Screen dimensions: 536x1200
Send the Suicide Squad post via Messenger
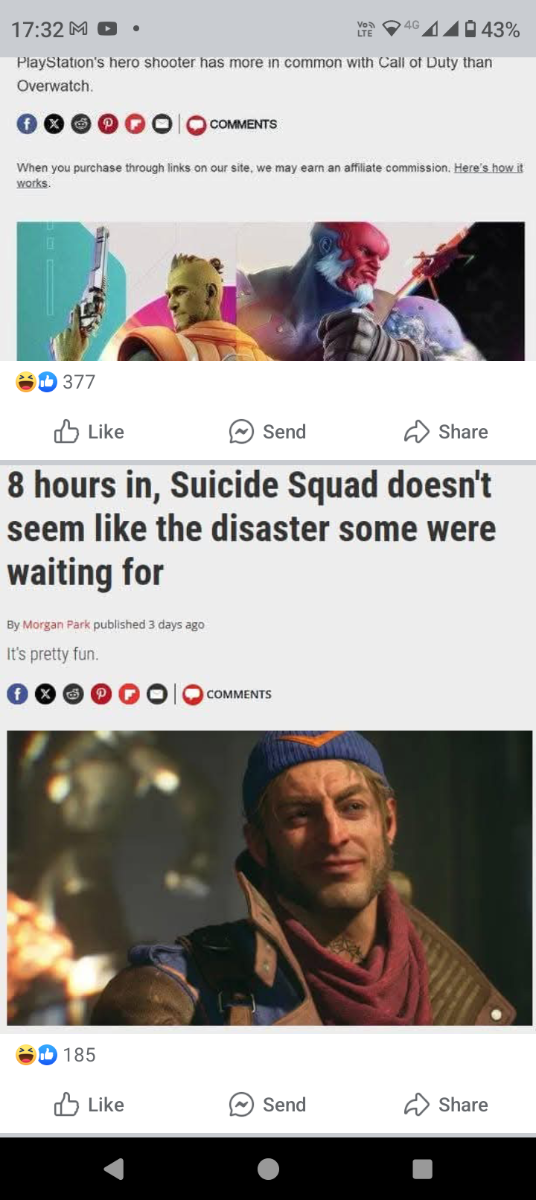click(267, 1104)
